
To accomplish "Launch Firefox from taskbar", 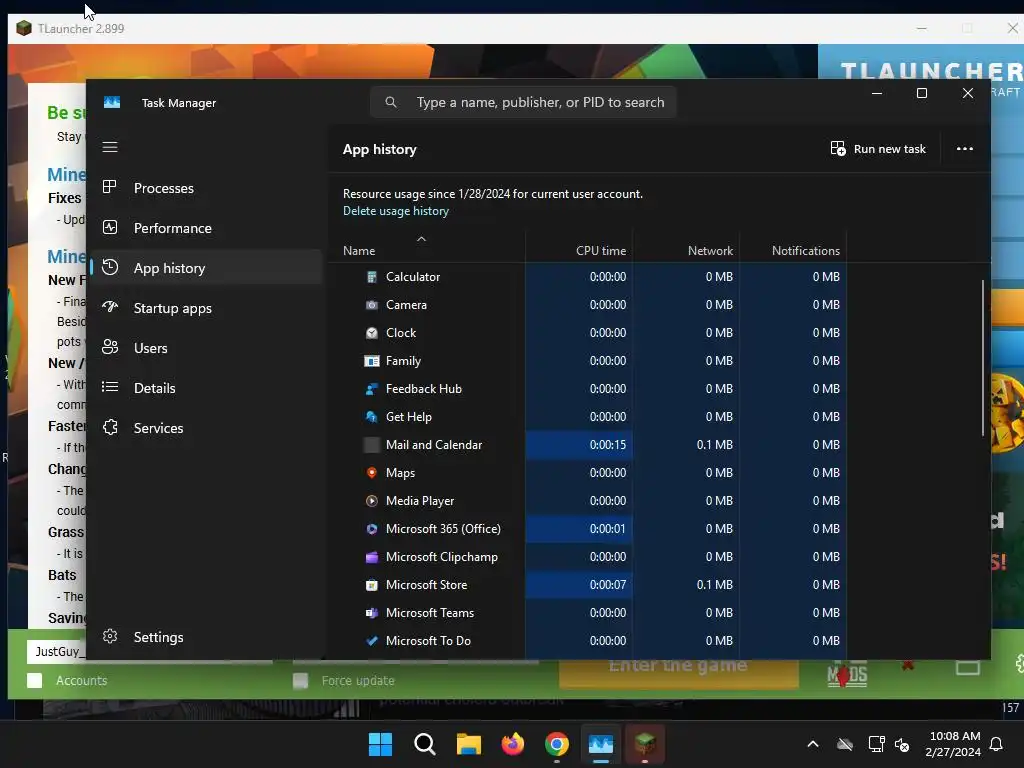I will coord(513,744).
